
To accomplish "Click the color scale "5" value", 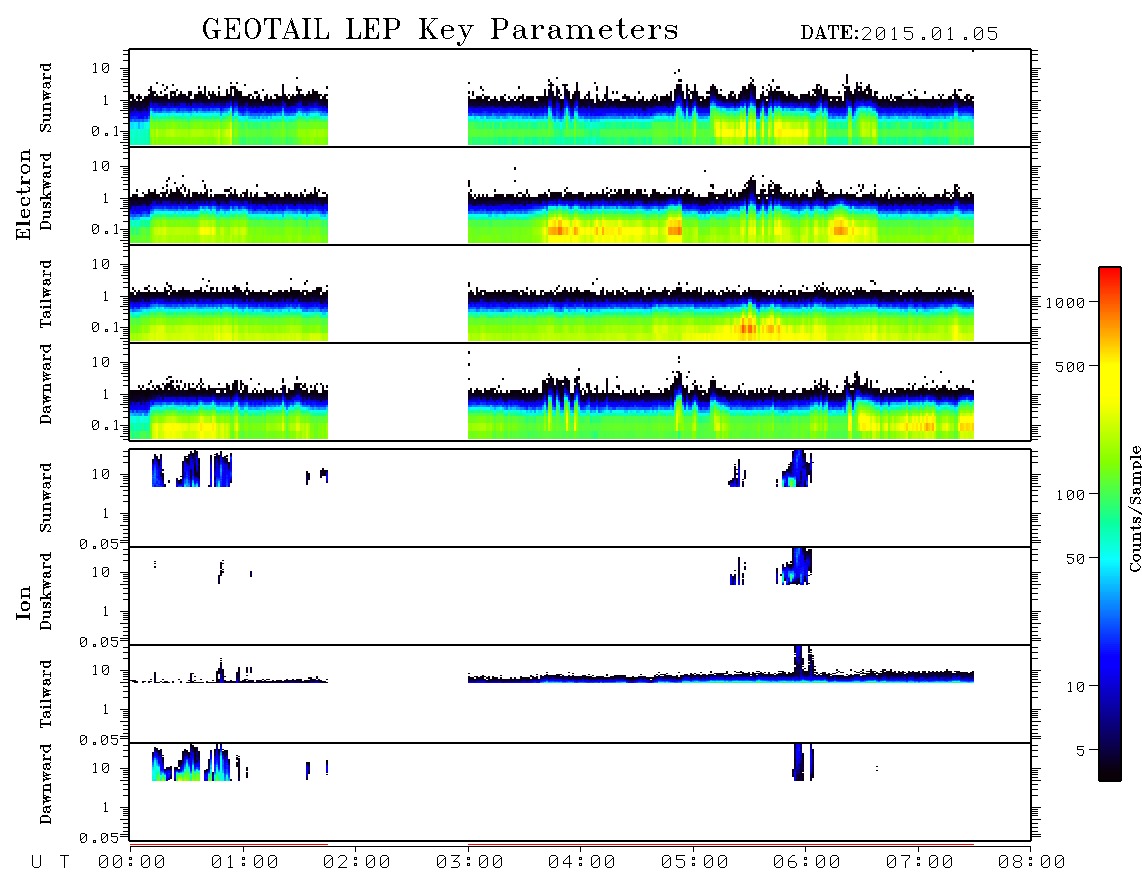I will (1080, 750).
